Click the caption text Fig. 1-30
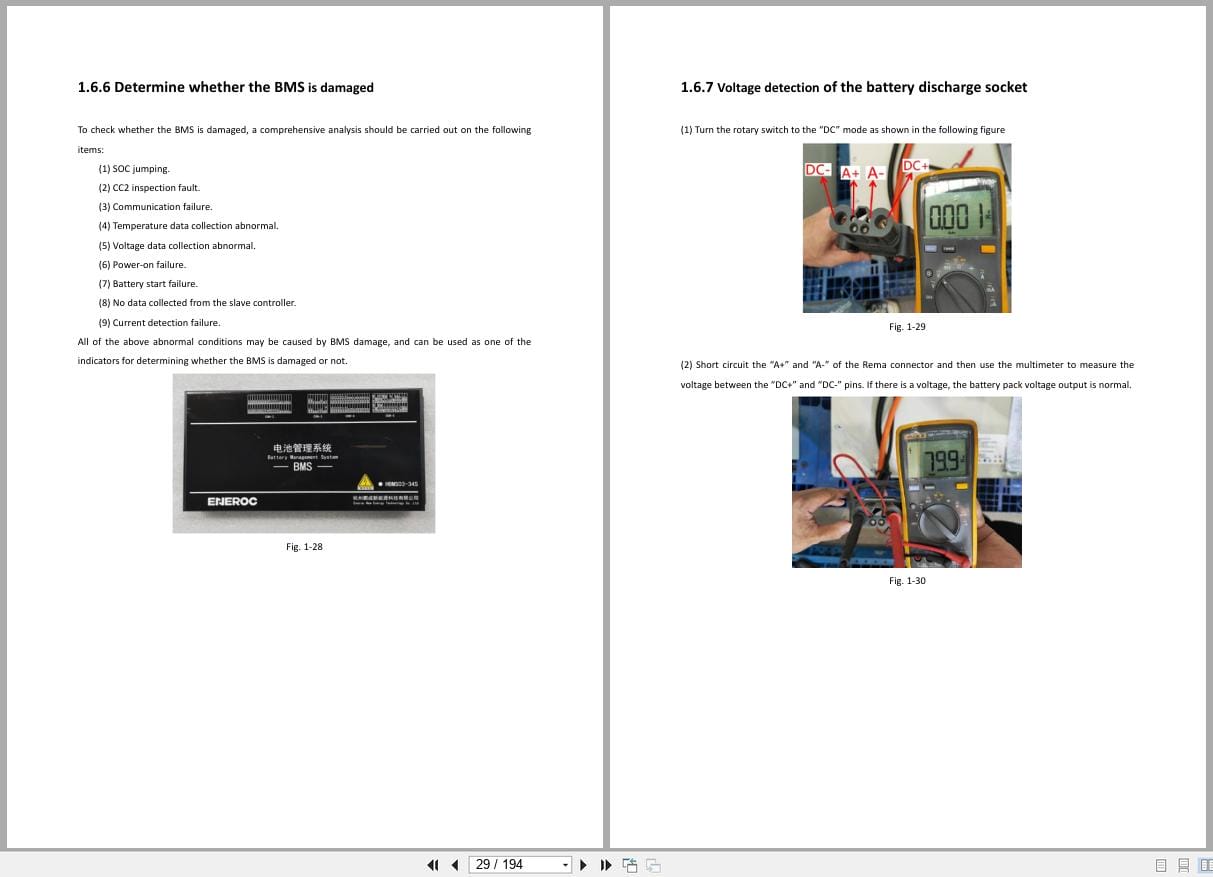Image resolution: width=1213 pixels, height=877 pixels. (906, 580)
